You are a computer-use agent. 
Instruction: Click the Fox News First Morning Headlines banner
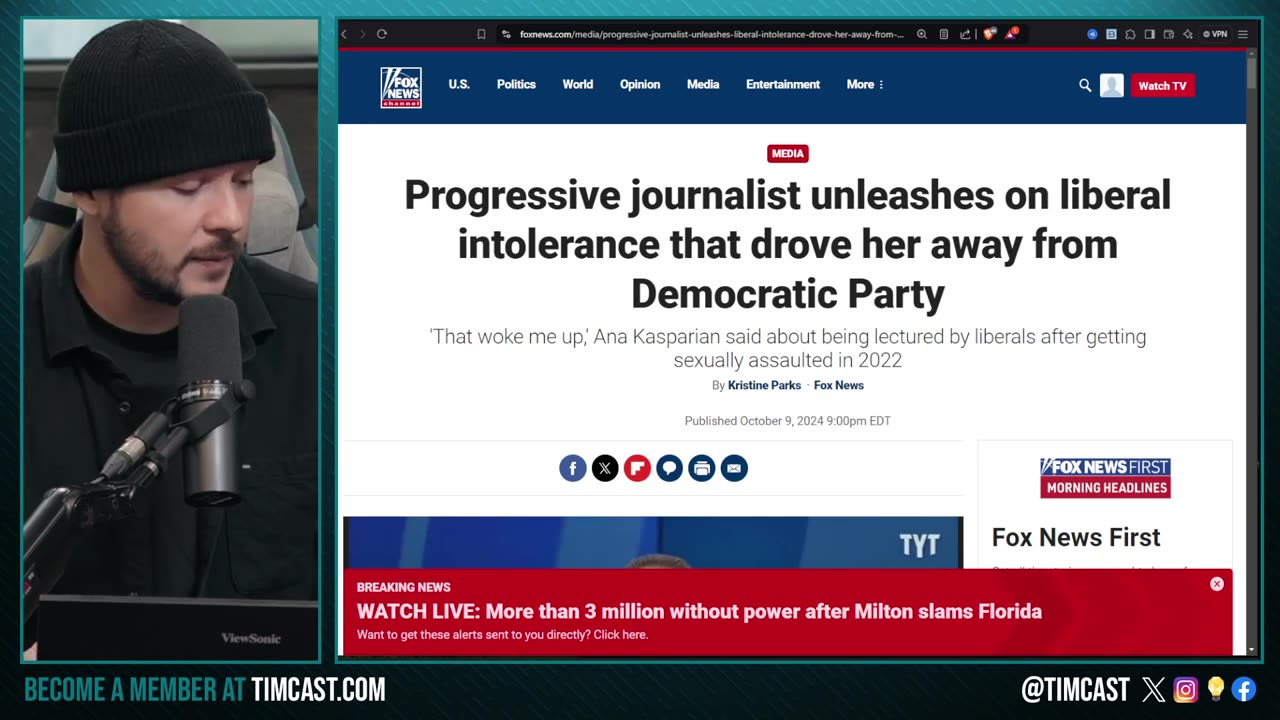(1105, 478)
